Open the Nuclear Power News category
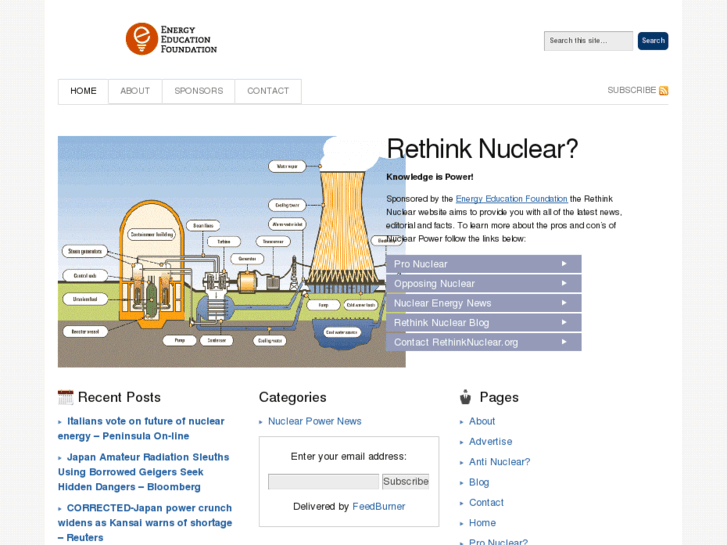 point(314,421)
